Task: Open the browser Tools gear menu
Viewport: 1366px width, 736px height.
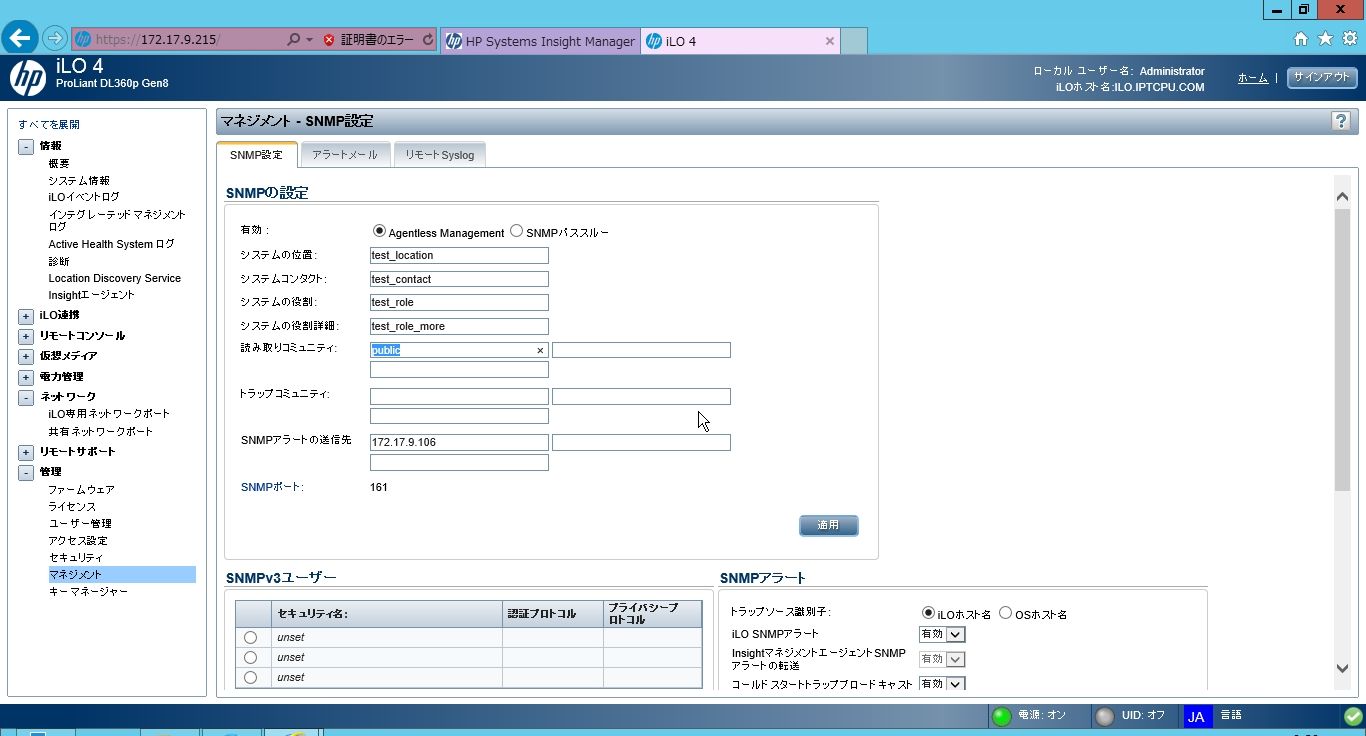Action: [1349, 39]
